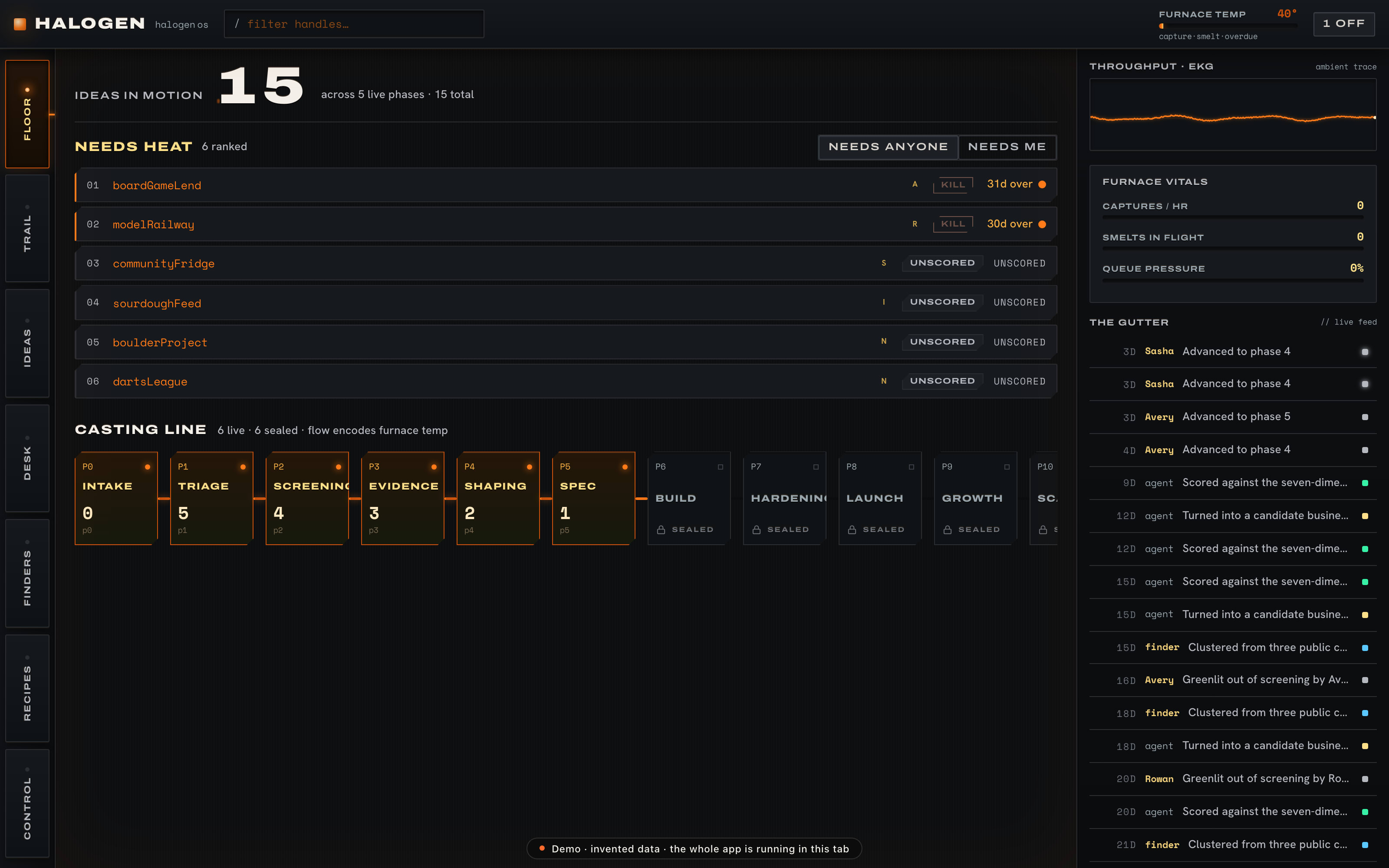The image size is (1389, 868).
Task: Click the throughput EKG chart
Action: tap(1233, 115)
